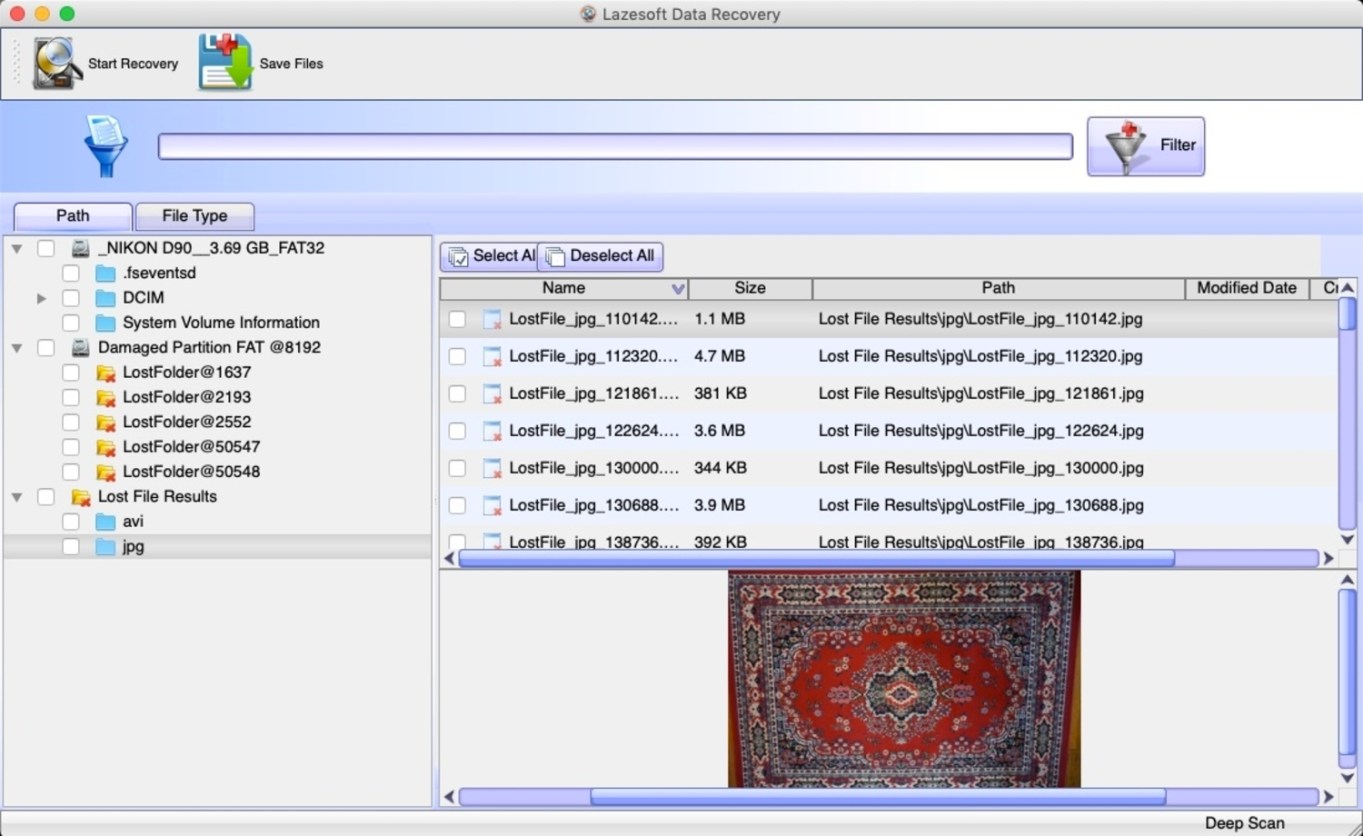Open the Name column sort dropdown
Image resolution: width=1363 pixels, height=836 pixels.
(x=678, y=288)
